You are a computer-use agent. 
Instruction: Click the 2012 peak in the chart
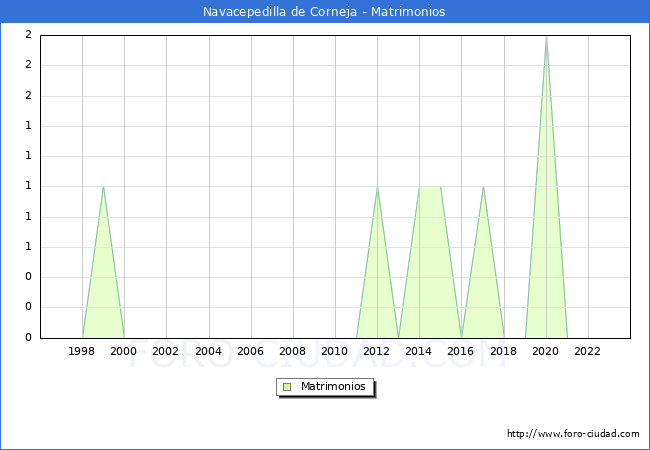(x=377, y=187)
